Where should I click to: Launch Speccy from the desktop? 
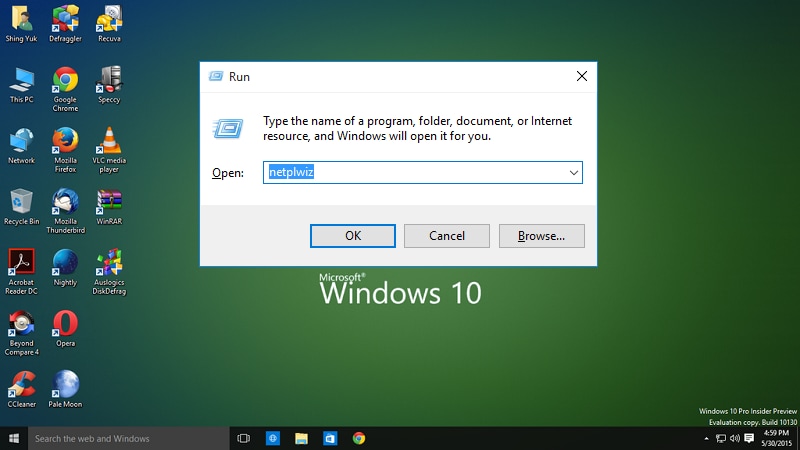[109, 85]
